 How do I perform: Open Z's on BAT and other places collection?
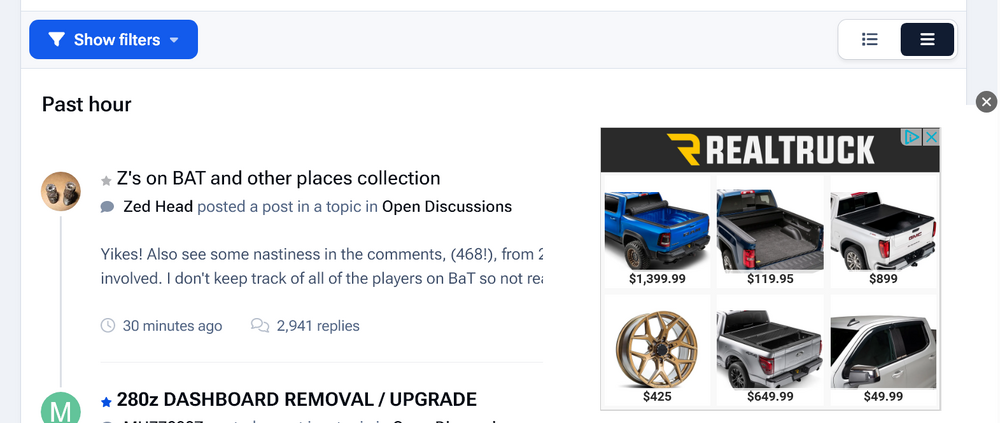pyautogui.click(x=279, y=178)
